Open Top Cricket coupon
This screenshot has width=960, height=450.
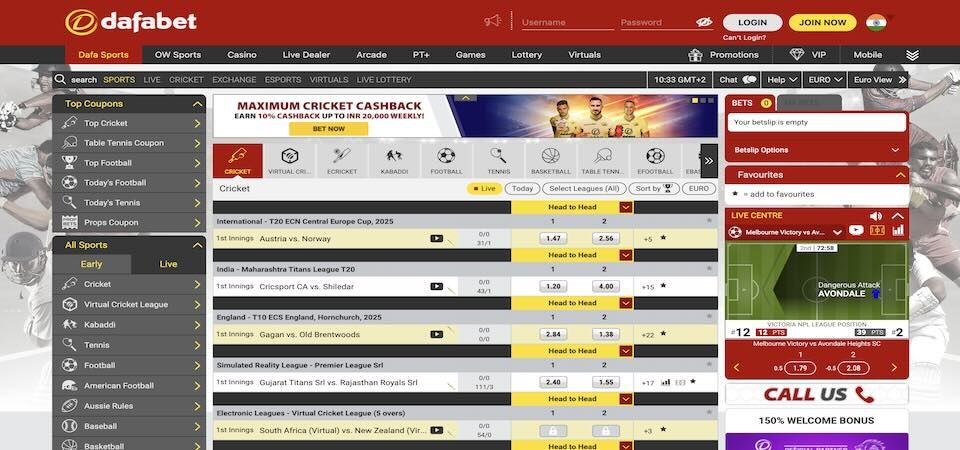tap(129, 123)
